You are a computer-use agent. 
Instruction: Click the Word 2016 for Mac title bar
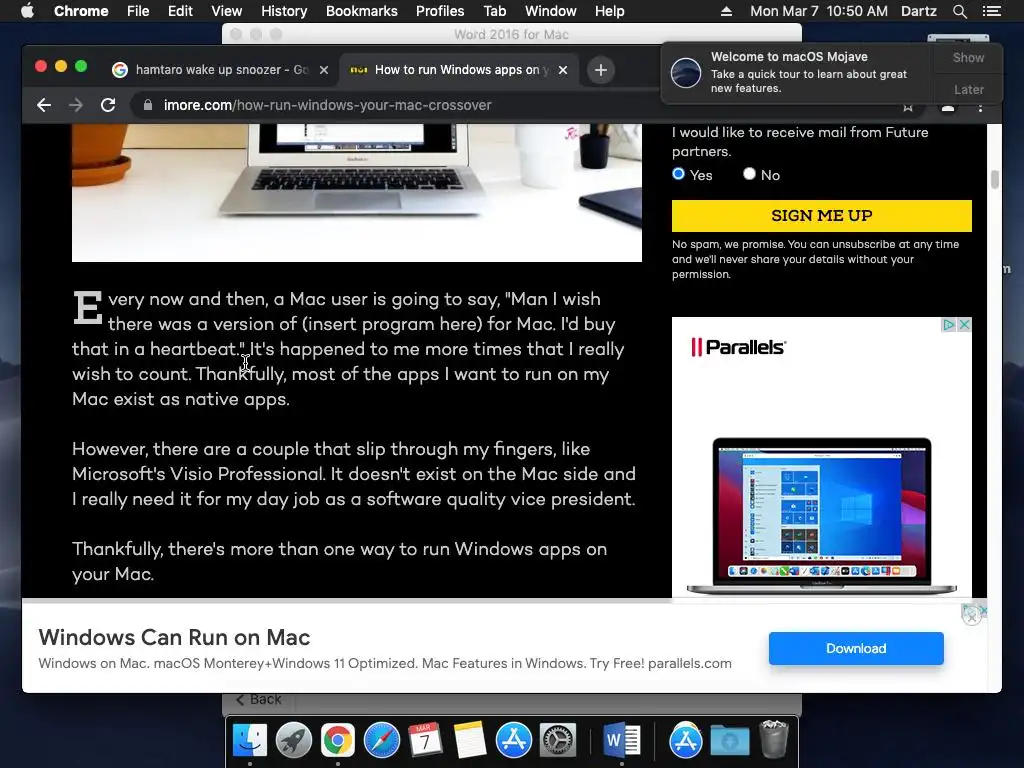(511, 34)
